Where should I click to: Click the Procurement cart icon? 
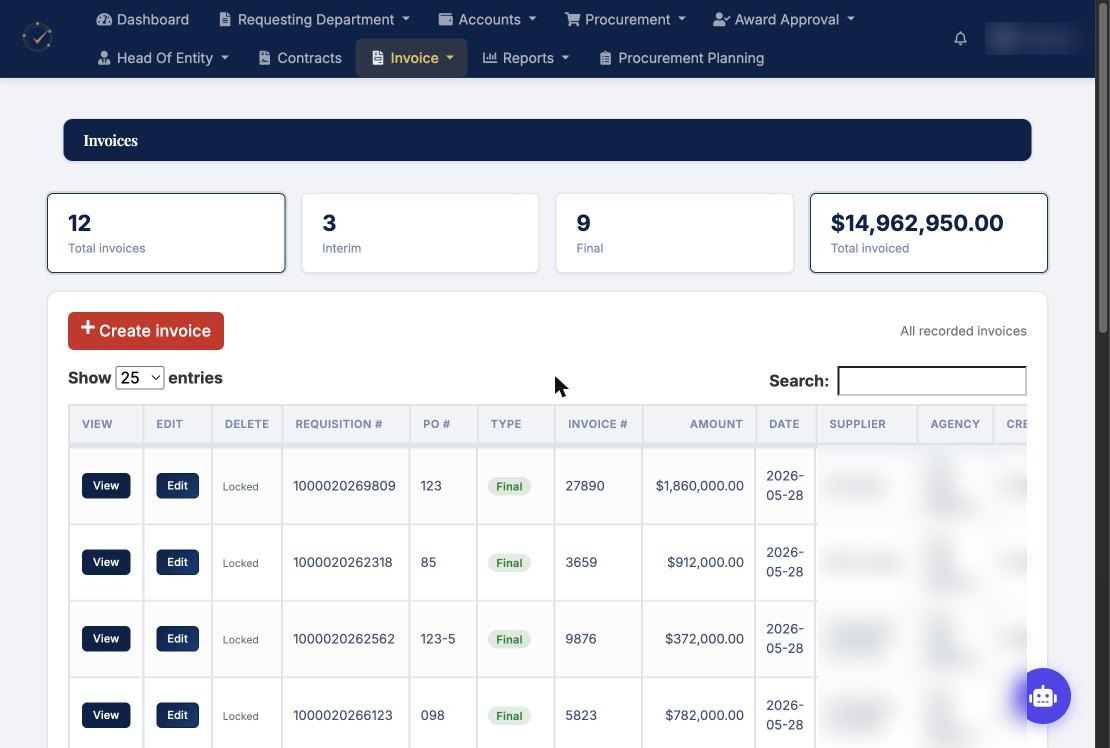pos(572,20)
